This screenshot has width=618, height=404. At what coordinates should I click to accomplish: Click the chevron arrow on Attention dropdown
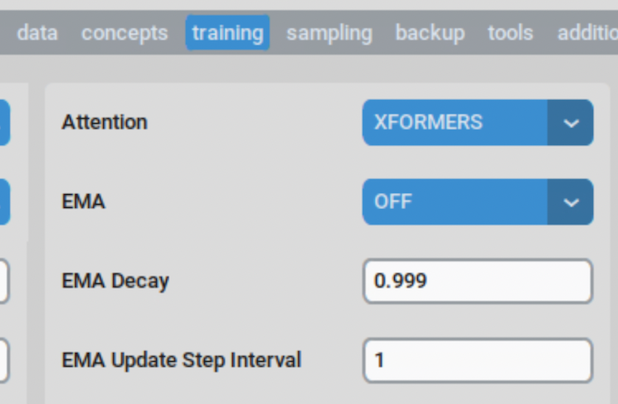571,123
